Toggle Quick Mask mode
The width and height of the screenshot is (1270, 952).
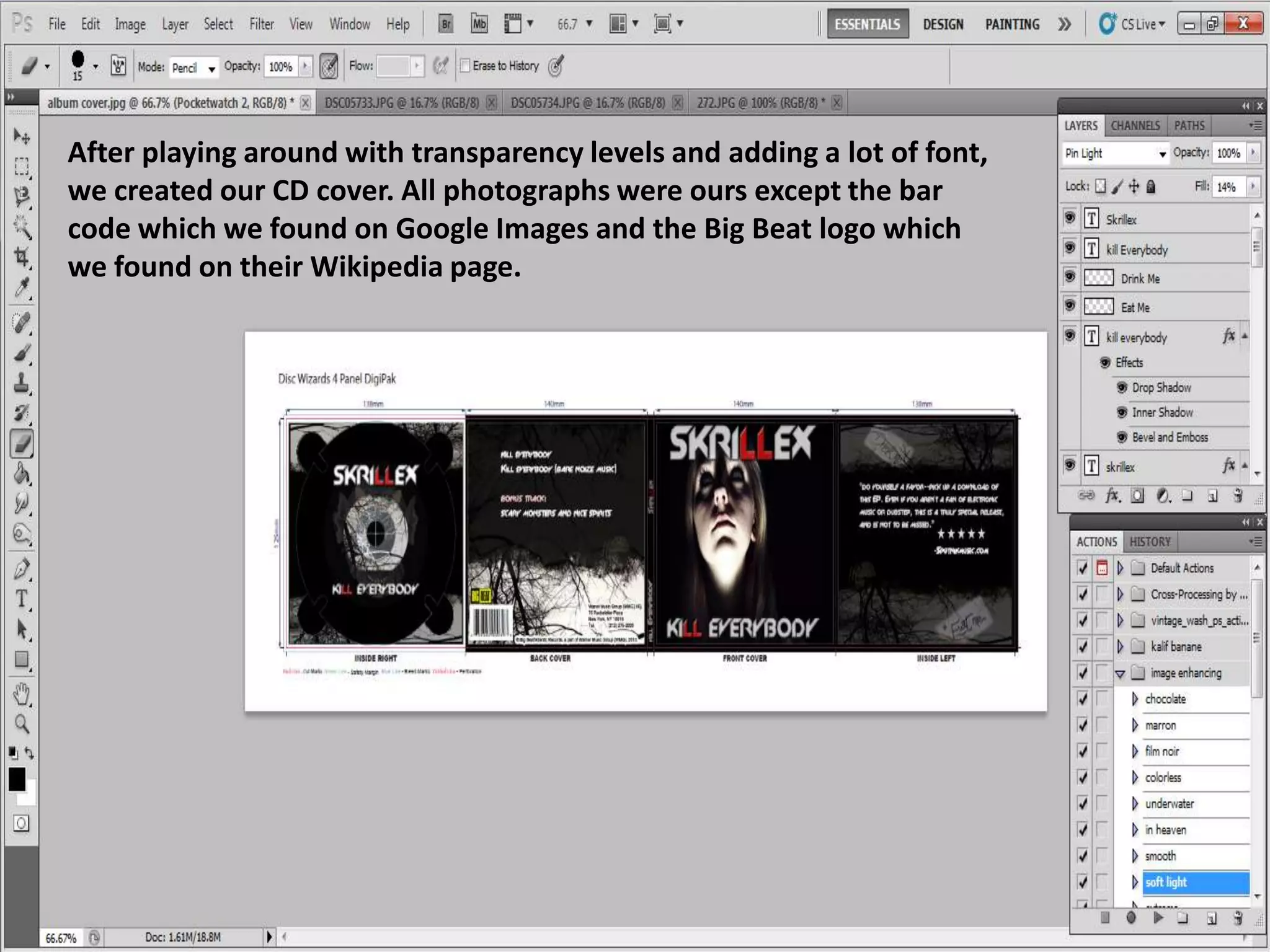(21, 824)
